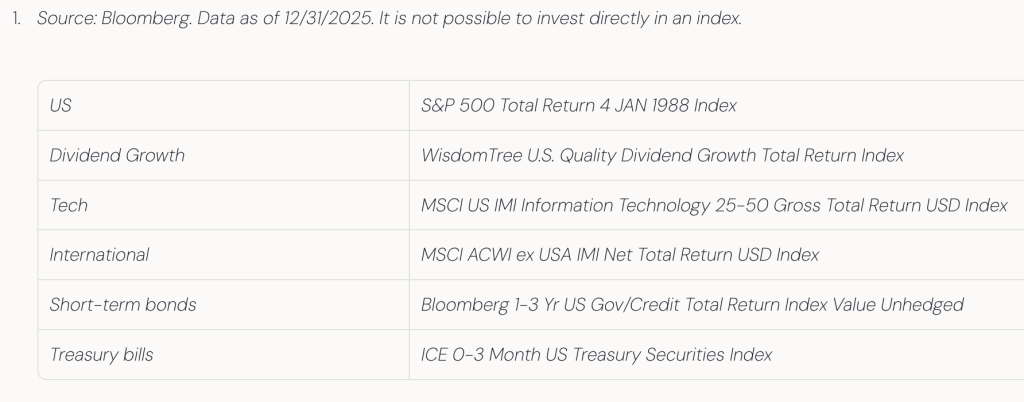Select the "Dividend Growth" table cell
Image resolution: width=1024 pixels, height=402 pixels.
pyautogui.click(x=117, y=155)
